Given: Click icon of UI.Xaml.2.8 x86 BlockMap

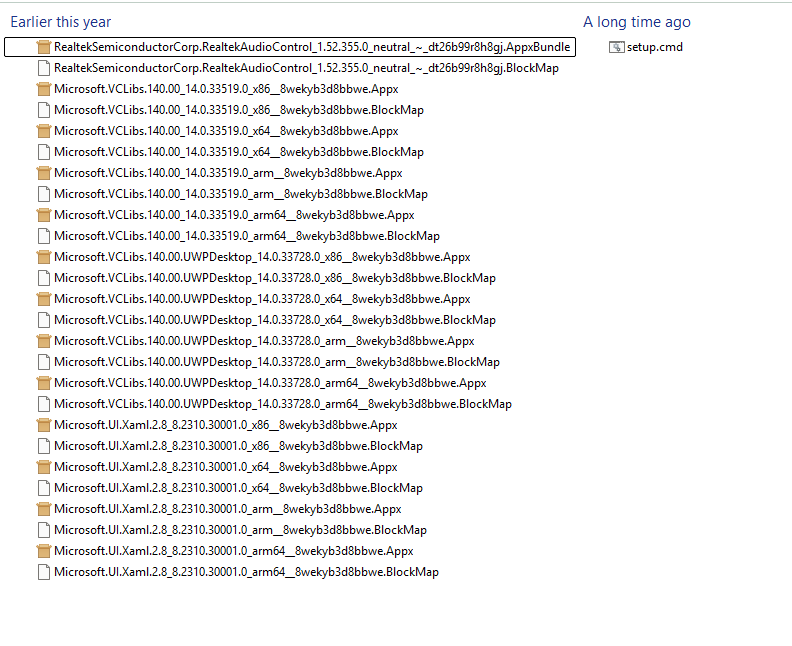Looking at the screenshot, I should click(44, 445).
